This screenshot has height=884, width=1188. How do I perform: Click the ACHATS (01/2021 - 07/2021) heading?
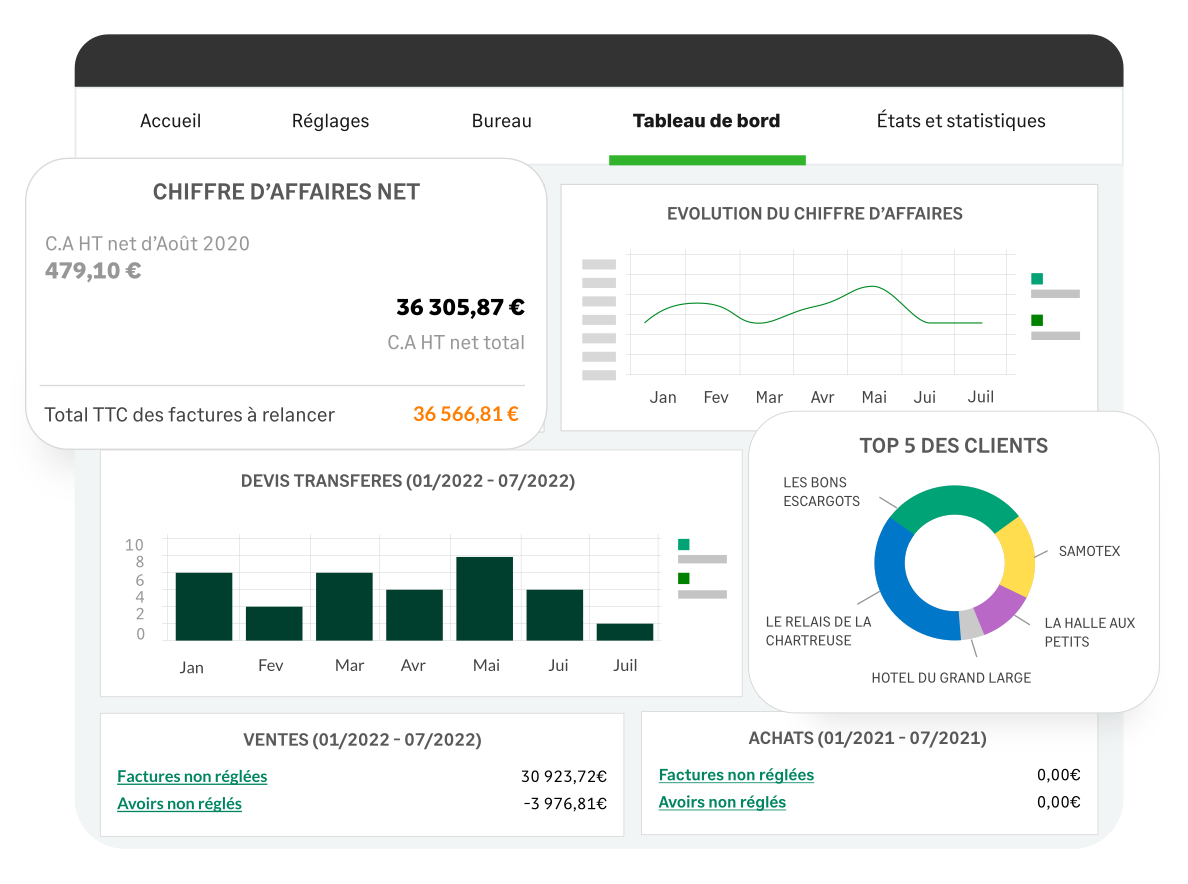[x=868, y=739]
